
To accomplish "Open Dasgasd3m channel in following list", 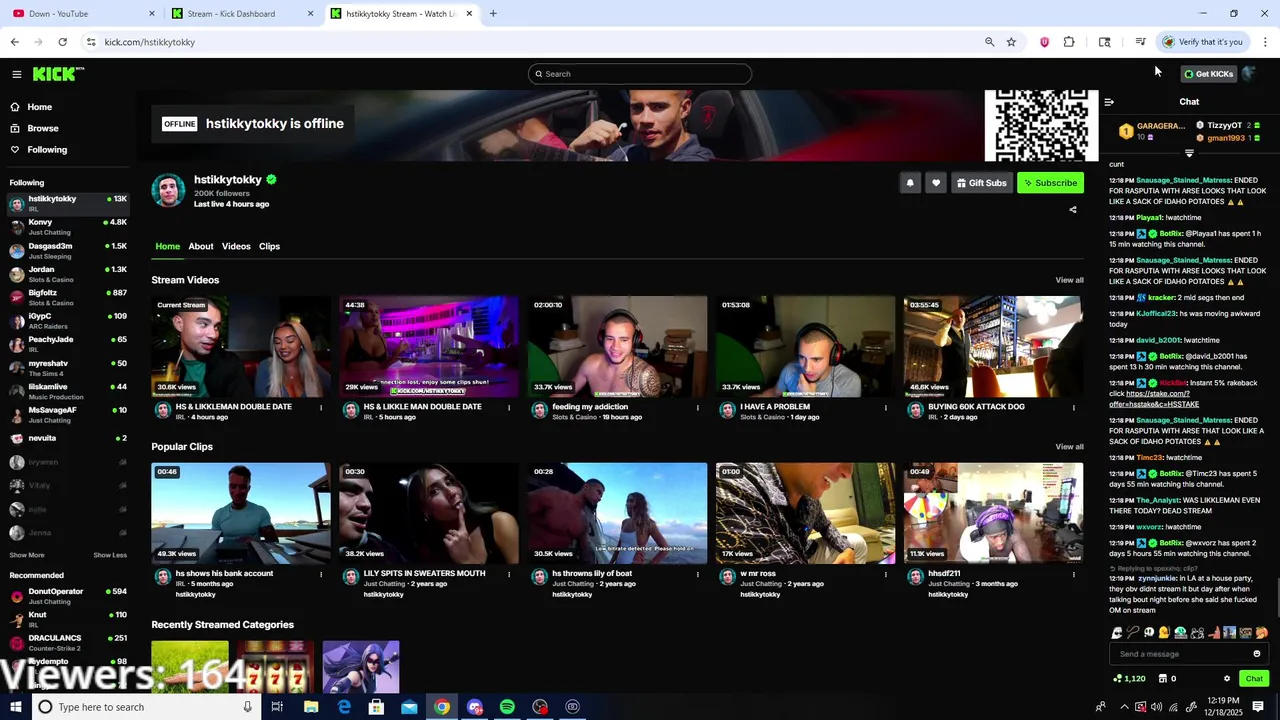I will (x=68, y=250).
